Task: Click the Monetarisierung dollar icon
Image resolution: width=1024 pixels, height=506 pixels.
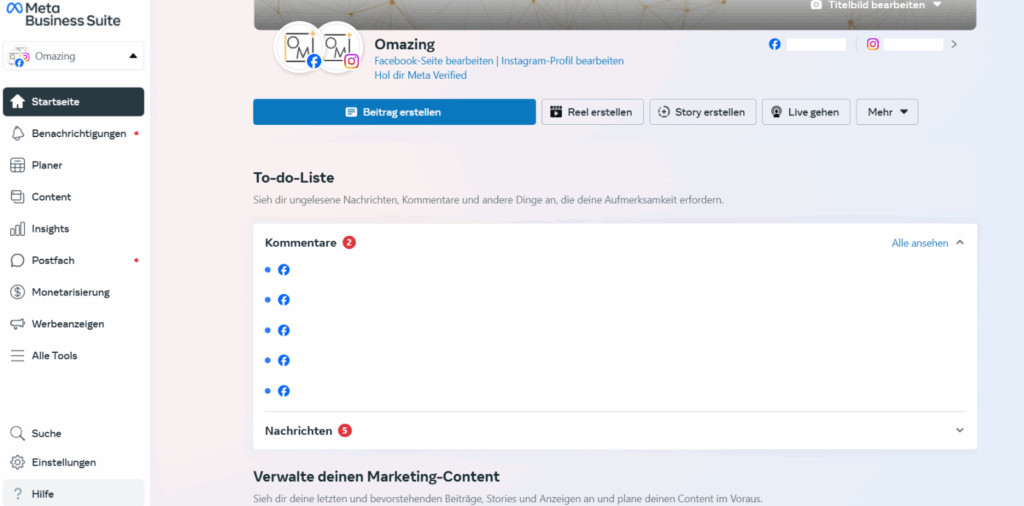Action: (17, 293)
